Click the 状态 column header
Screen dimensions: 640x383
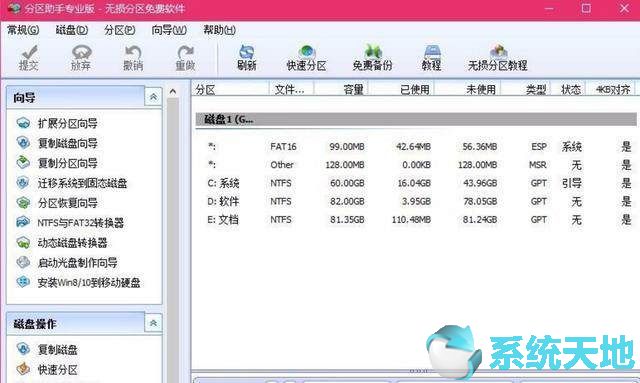(x=569, y=89)
